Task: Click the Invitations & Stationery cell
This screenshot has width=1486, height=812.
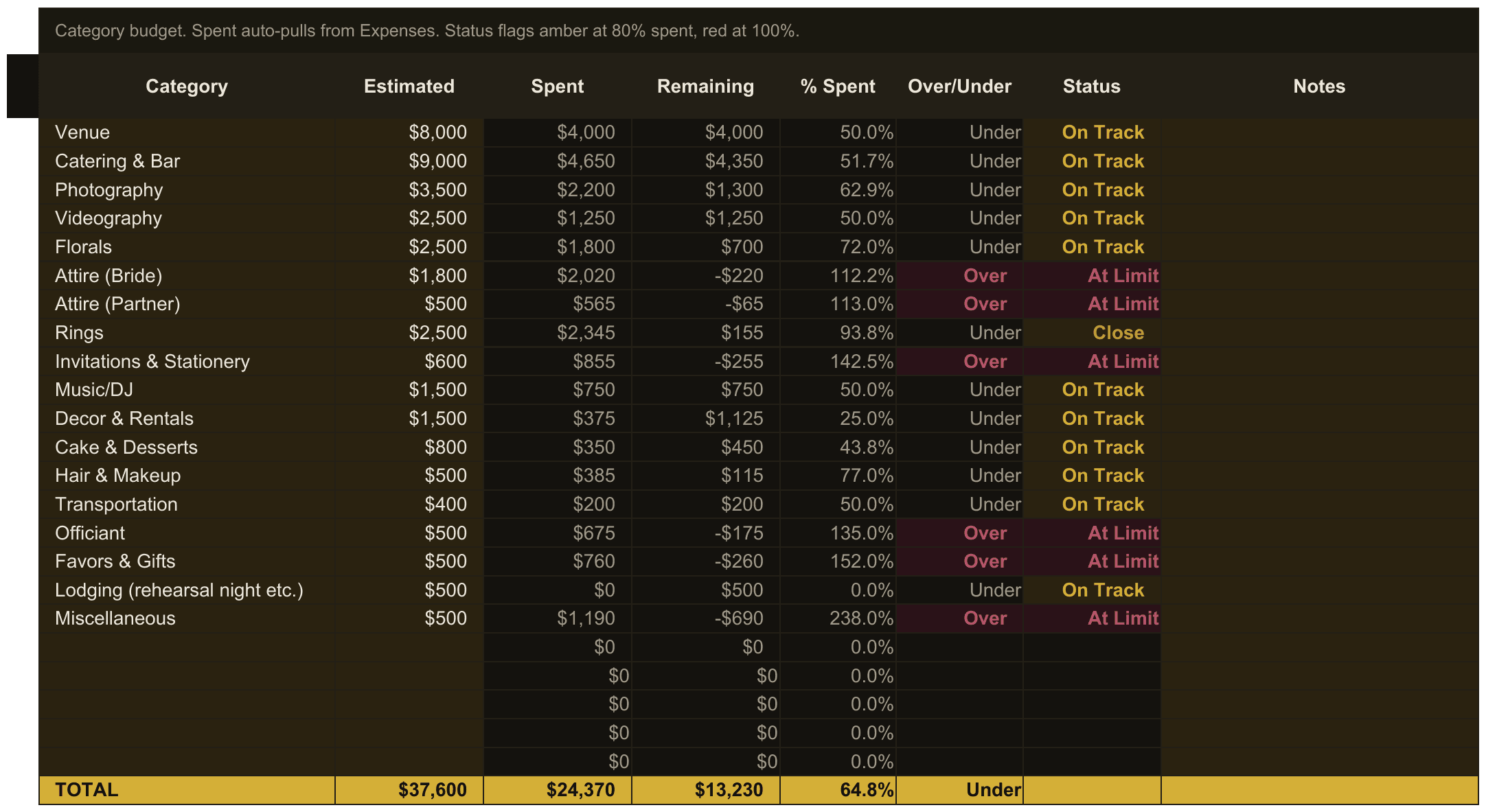Action: tap(187, 362)
